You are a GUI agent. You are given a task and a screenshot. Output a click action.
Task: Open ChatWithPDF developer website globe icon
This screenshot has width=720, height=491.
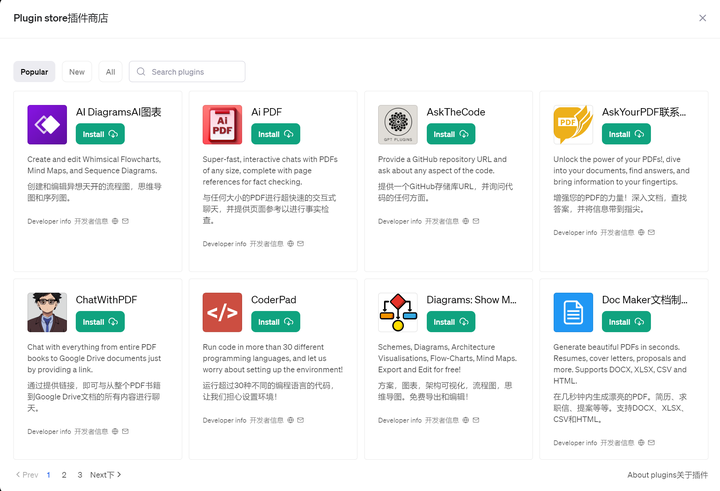click(x=115, y=431)
